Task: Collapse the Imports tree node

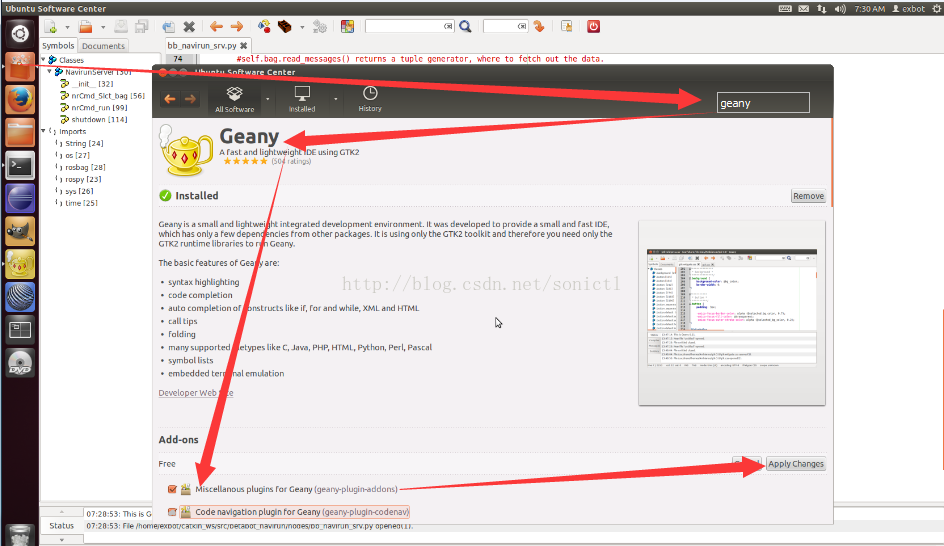Action: (x=43, y=131)
